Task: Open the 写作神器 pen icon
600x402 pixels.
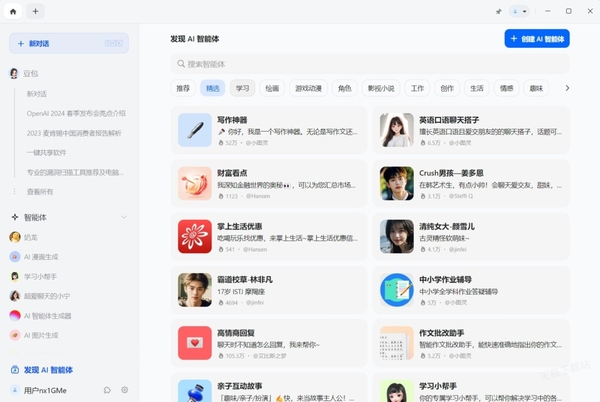Action: click(x=195, y=130)
